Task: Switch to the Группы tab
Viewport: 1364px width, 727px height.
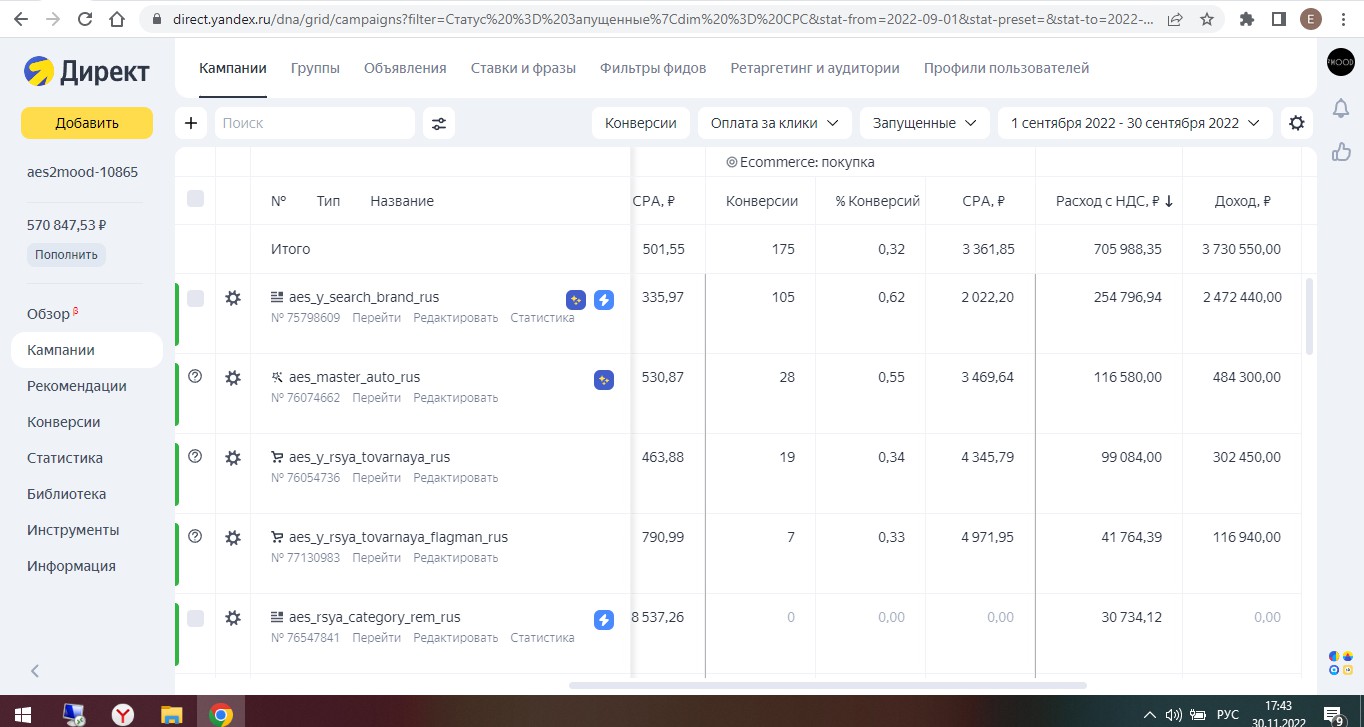Action: [315, 68]
